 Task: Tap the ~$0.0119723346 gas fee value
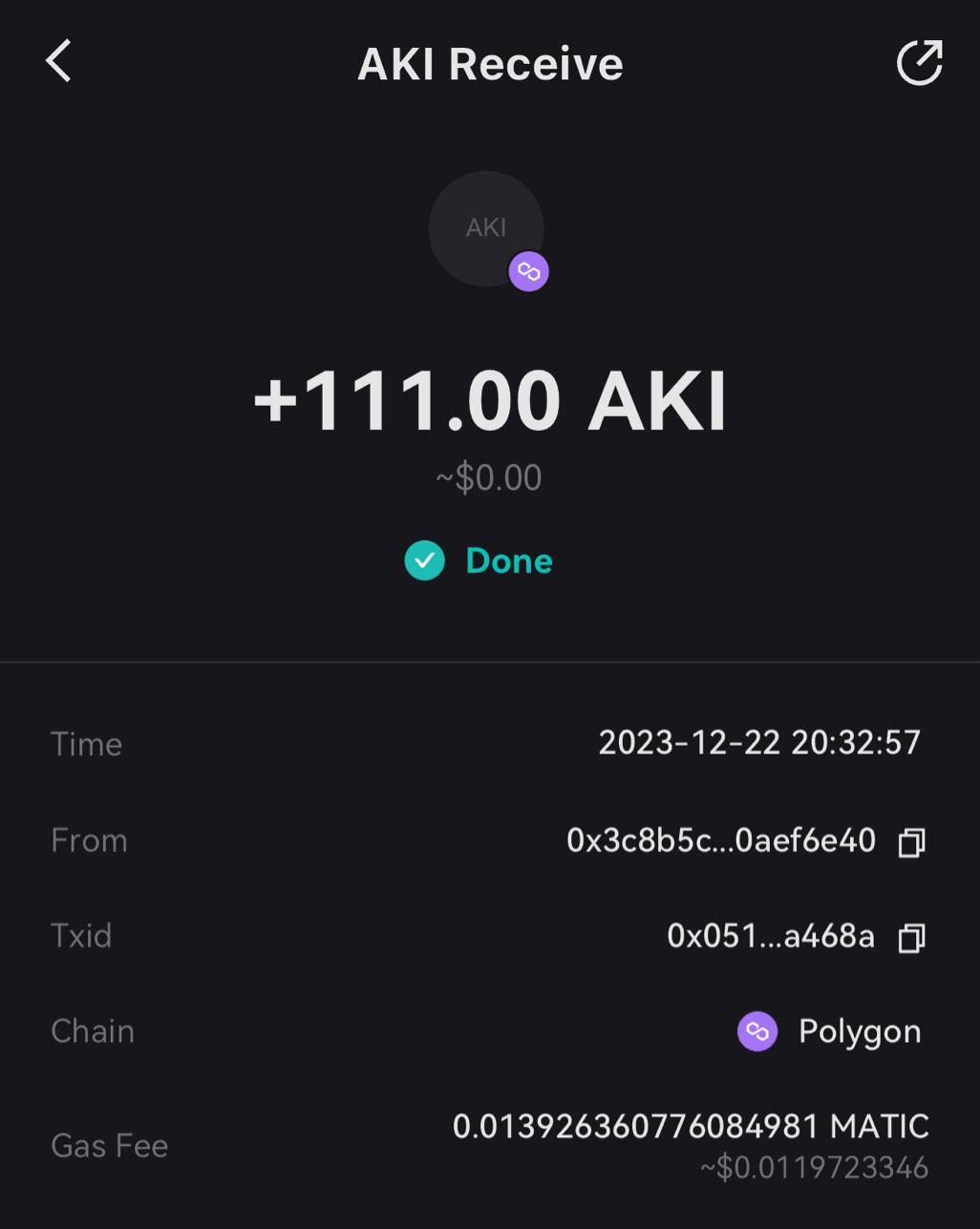814,1168
